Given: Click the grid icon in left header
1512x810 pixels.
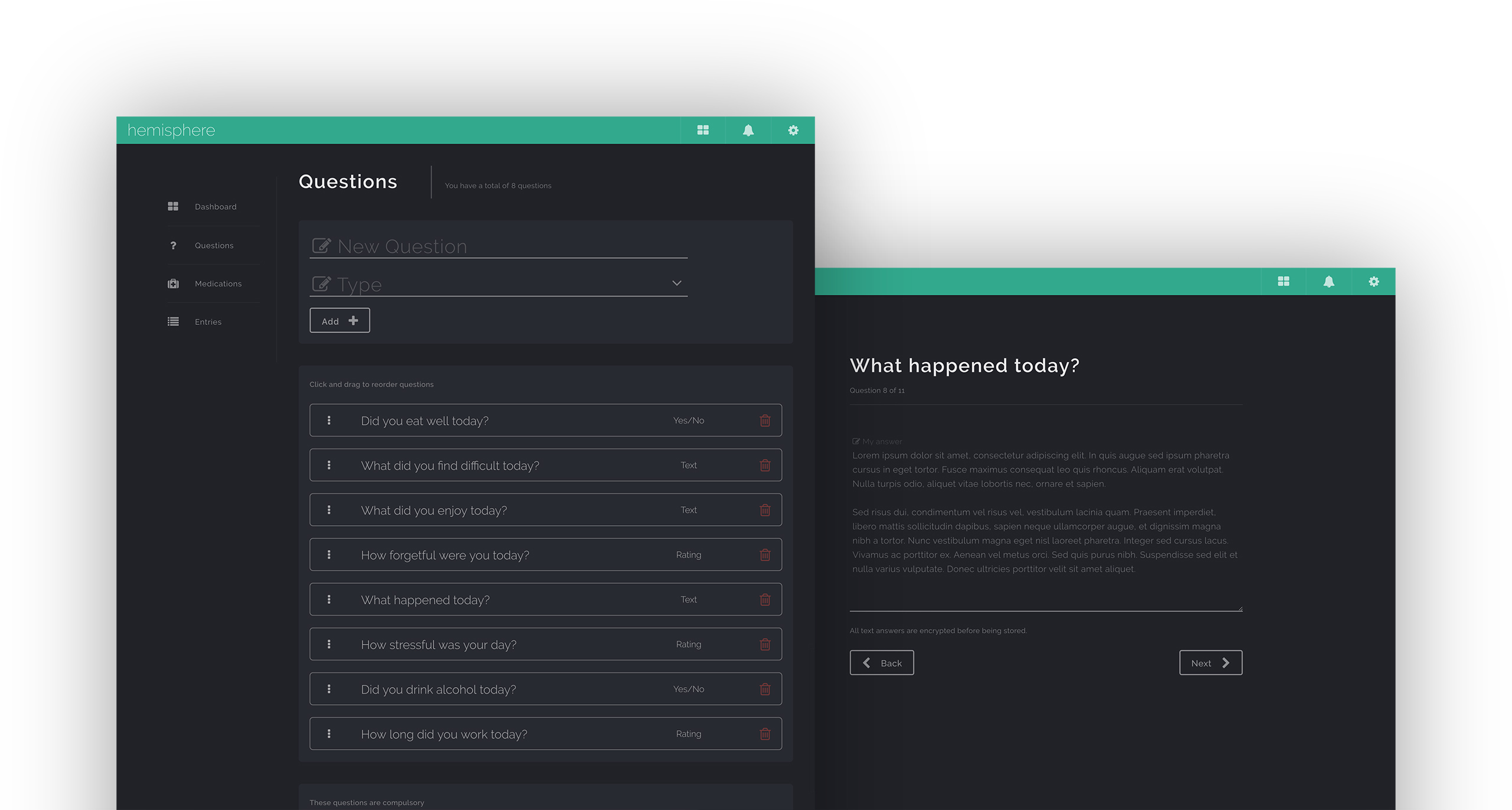Looking at the screenshot, I should click(x=703, y=130).
